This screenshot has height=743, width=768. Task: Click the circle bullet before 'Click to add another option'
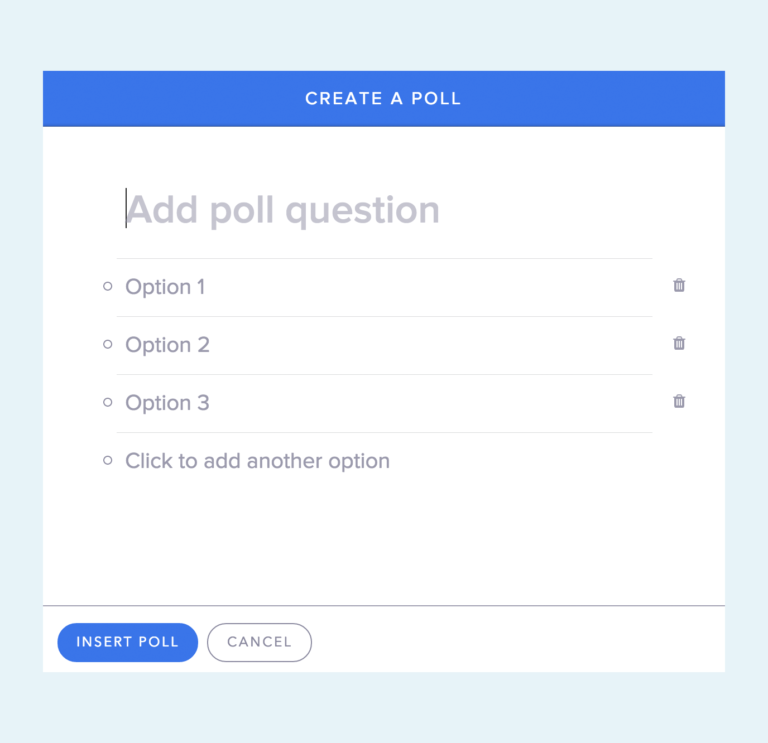coord(108,460)
